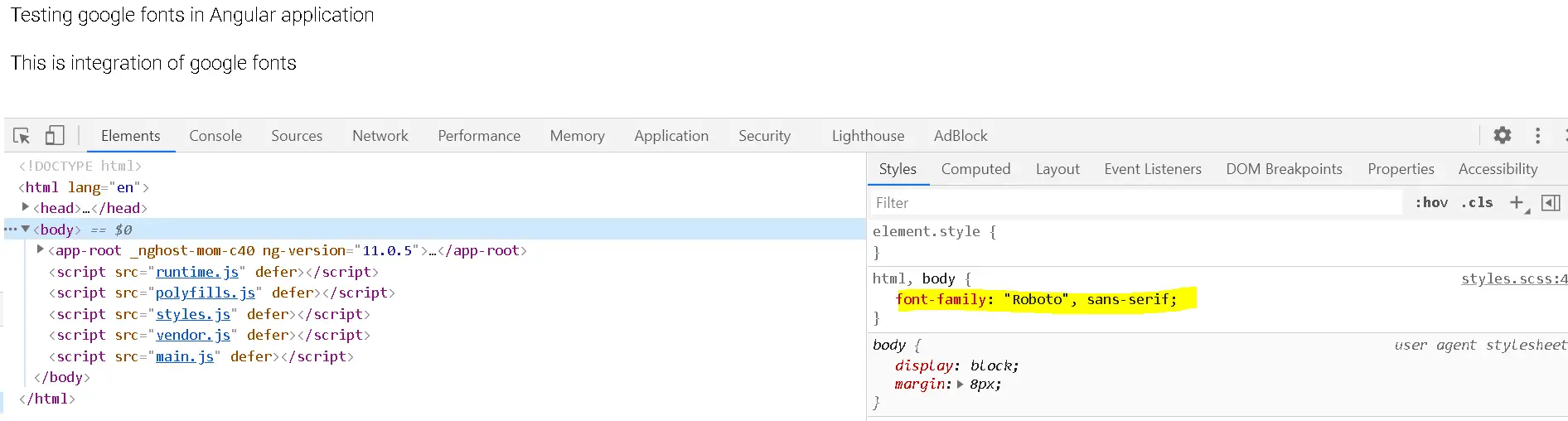Toggle the device toolbar icon
The image size is (1568, 421).
55,136
